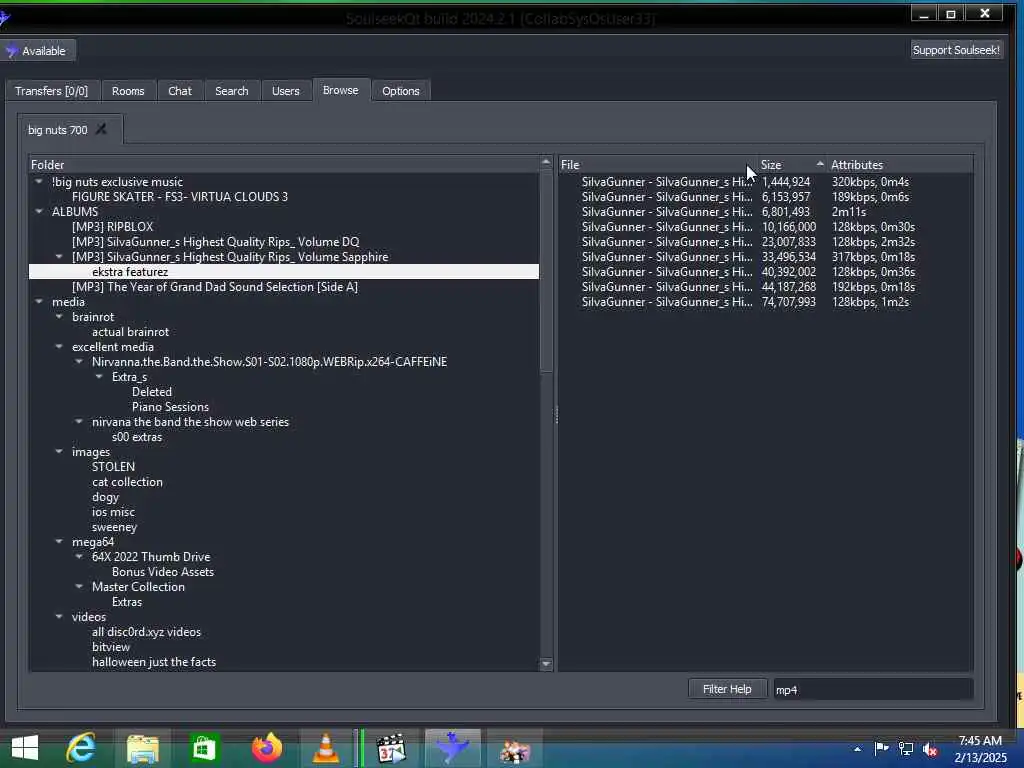Collapse the Extra_s folder
This screenshot has width=1024, height=768.
click(x=99, y=377)
